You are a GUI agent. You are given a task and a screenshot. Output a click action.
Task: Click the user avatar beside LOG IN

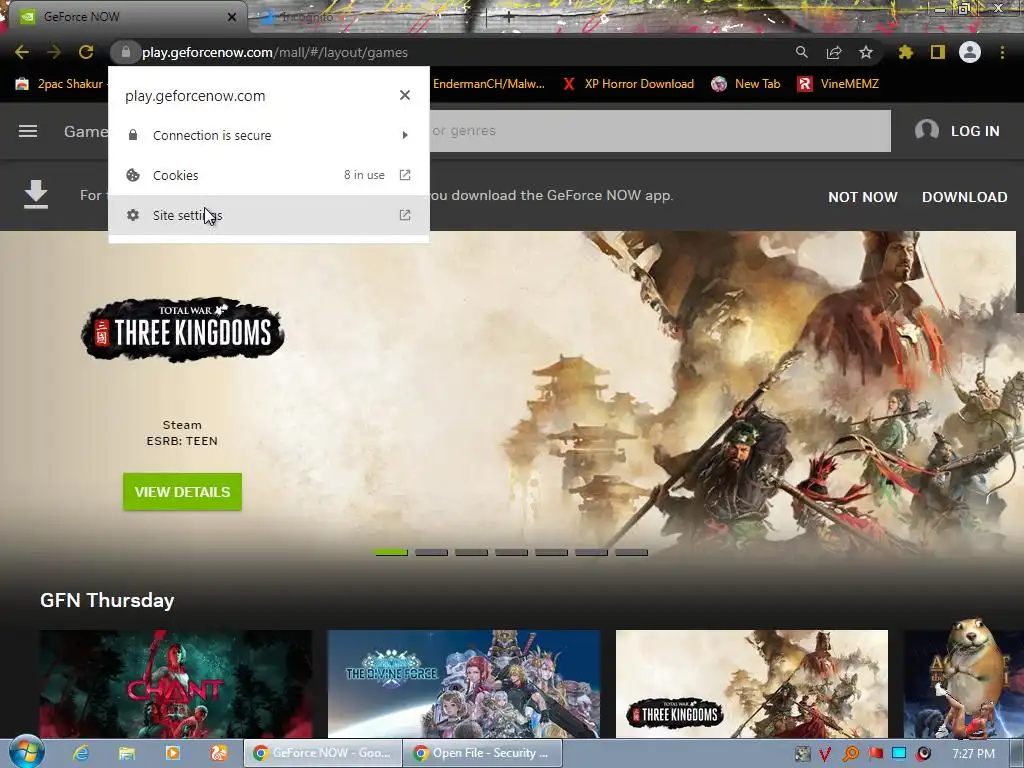point(927,131)
